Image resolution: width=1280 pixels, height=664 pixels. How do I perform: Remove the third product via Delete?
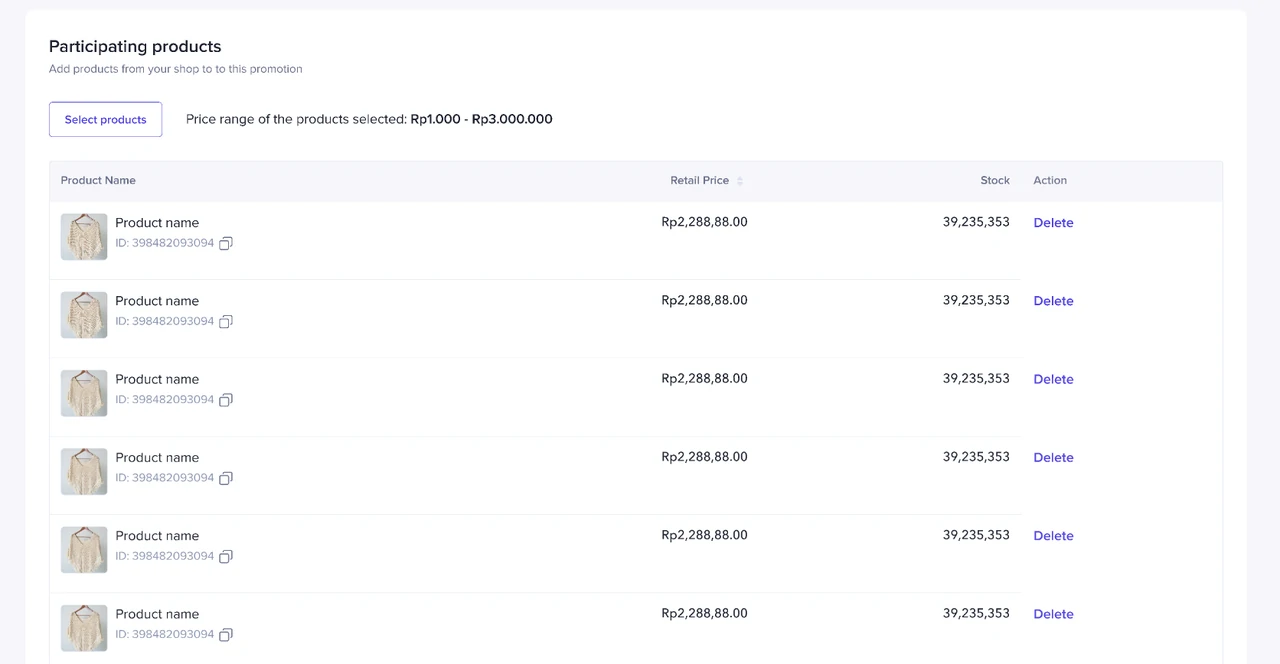[x=1053, y=379]
